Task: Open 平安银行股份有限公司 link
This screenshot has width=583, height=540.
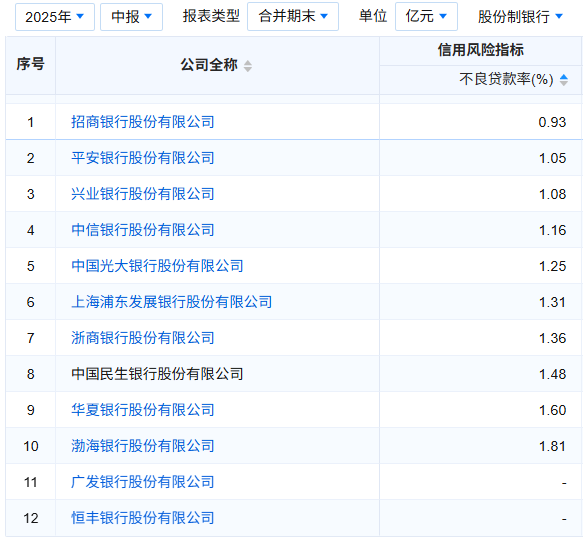Action: (143, 158)
